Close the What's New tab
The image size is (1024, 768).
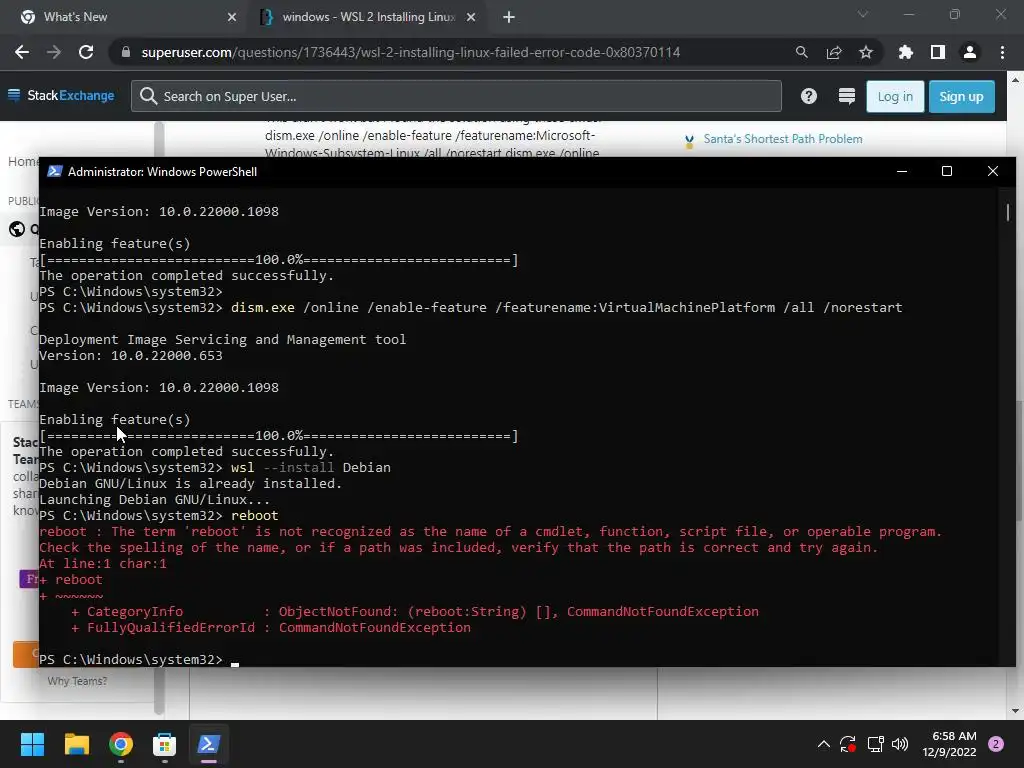point(232,17)
